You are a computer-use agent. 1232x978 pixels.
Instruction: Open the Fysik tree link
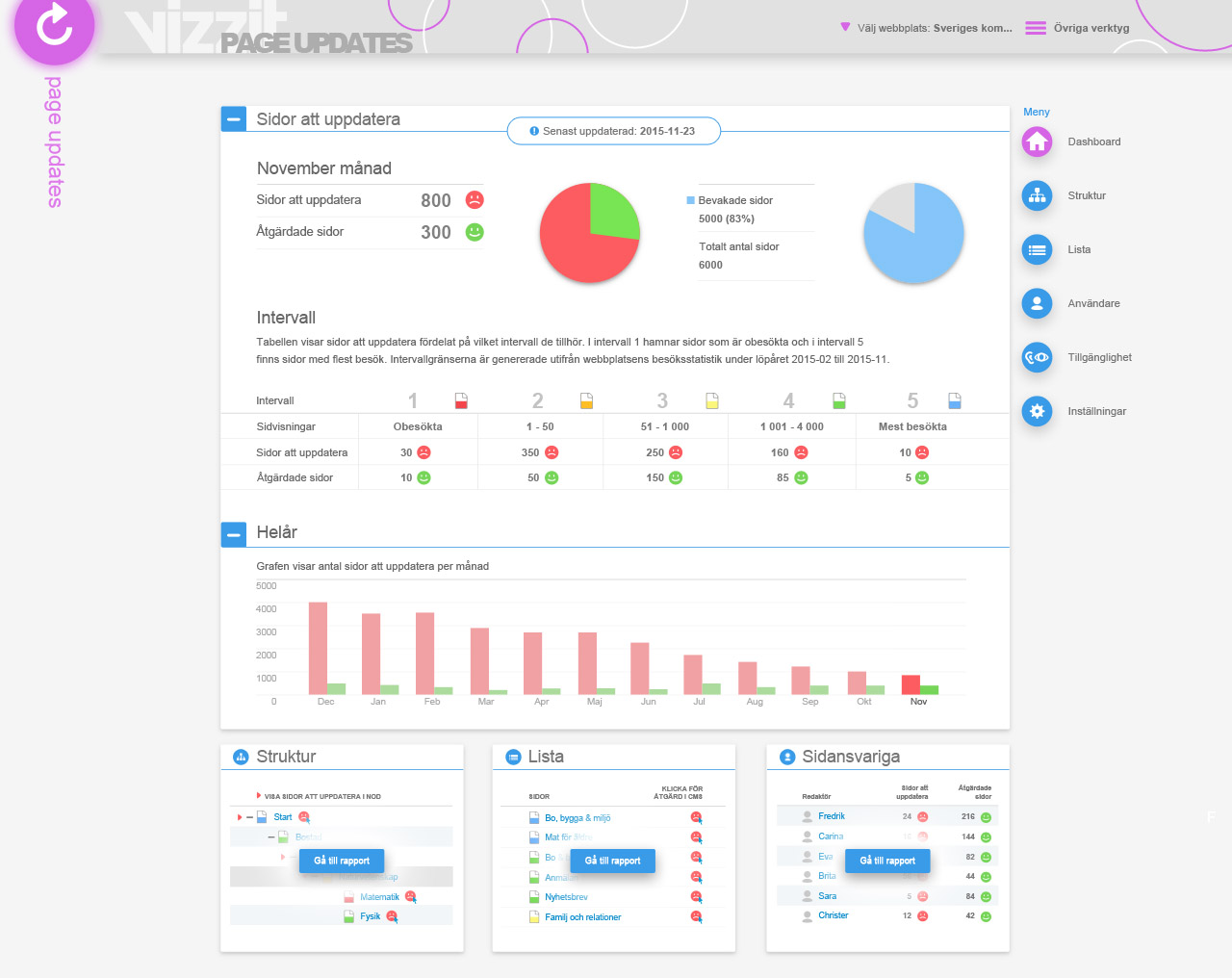(371, 916)
